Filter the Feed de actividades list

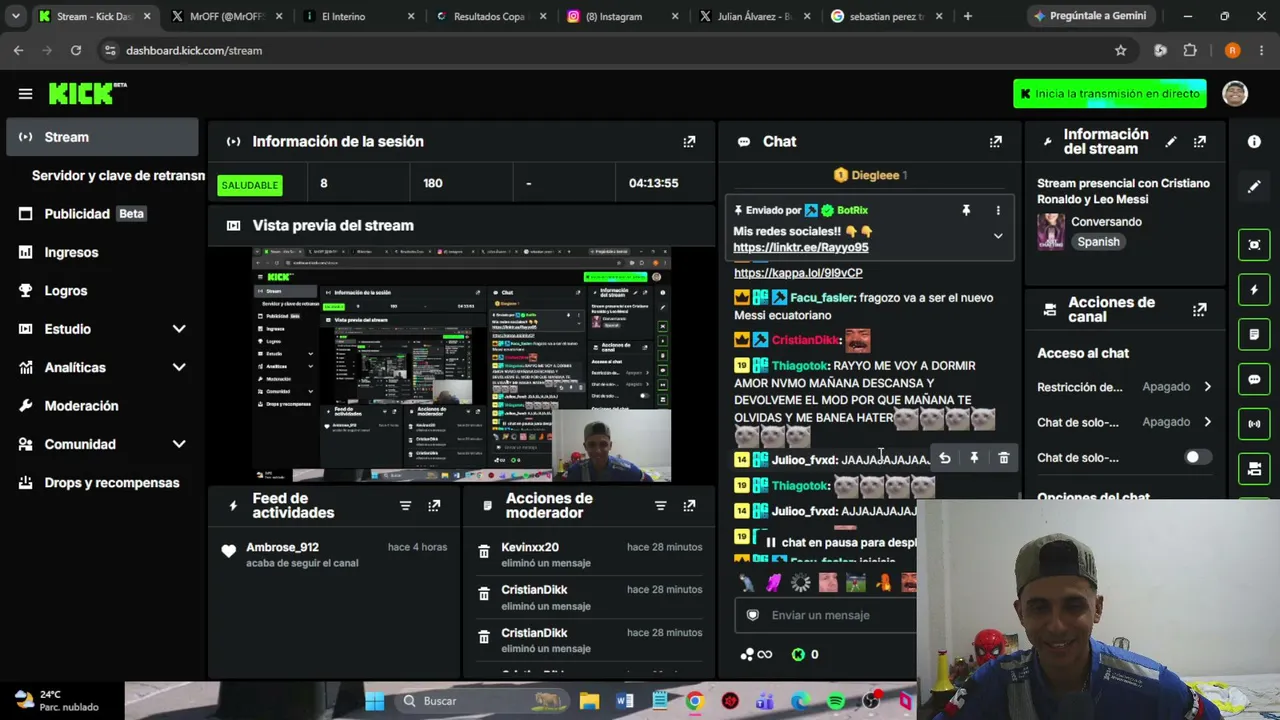pos(405,506)
